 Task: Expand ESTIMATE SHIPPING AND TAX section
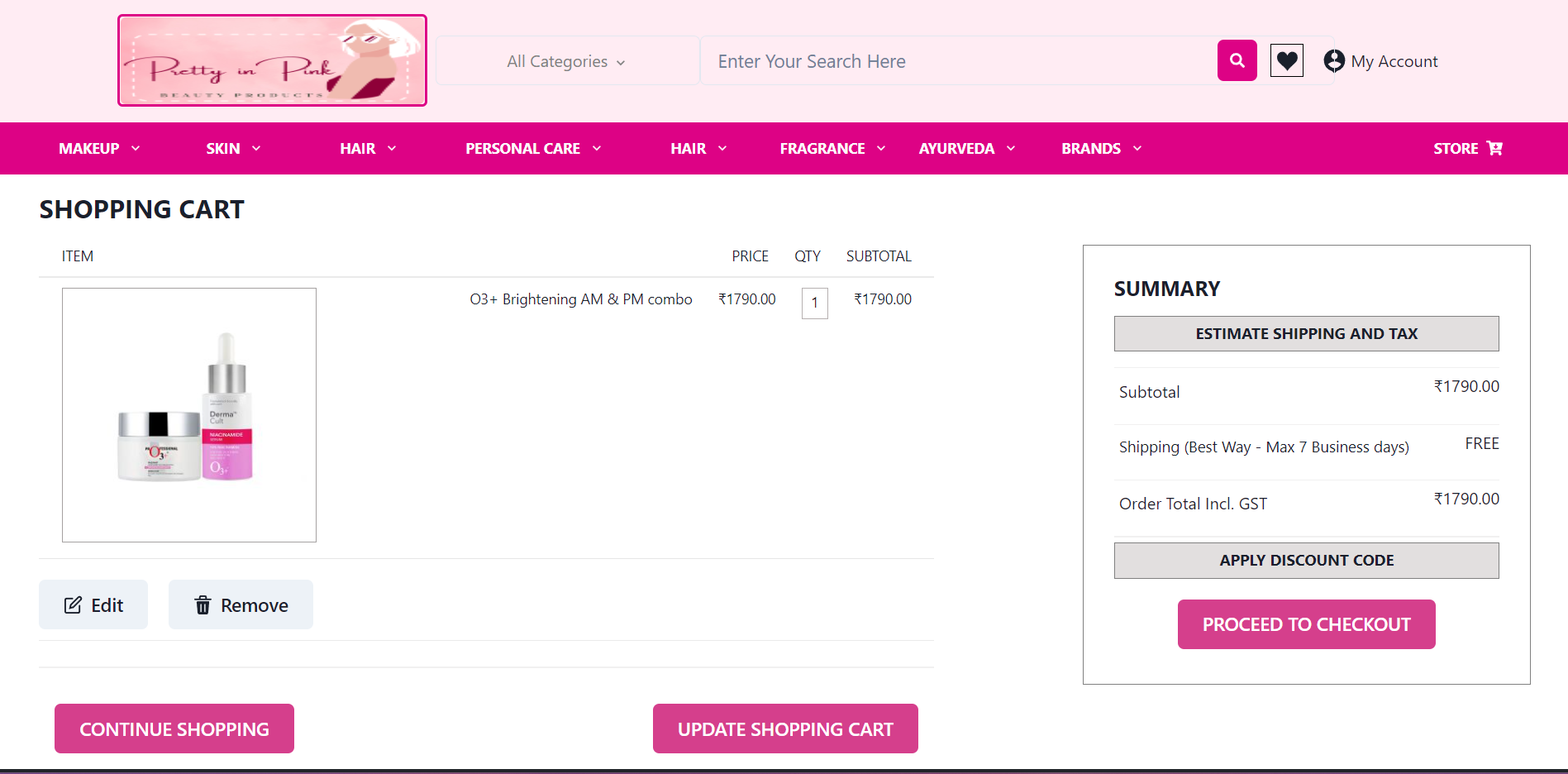pyautogui.click(x=1306, y=333)
